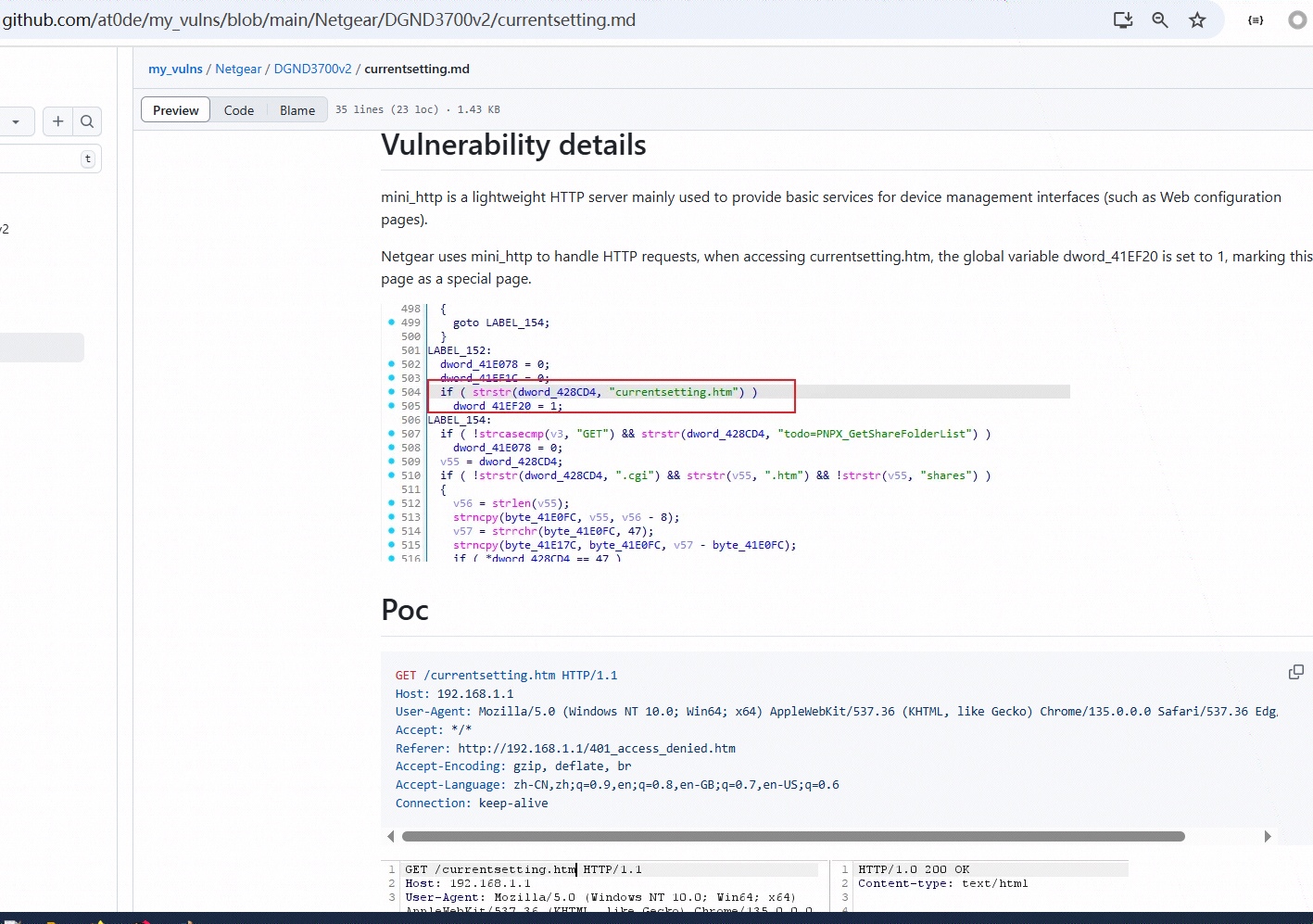Switch to the Code tab
Image resolution: width=1313 pixels, height=924 pixels.
[x=239, y=110]
